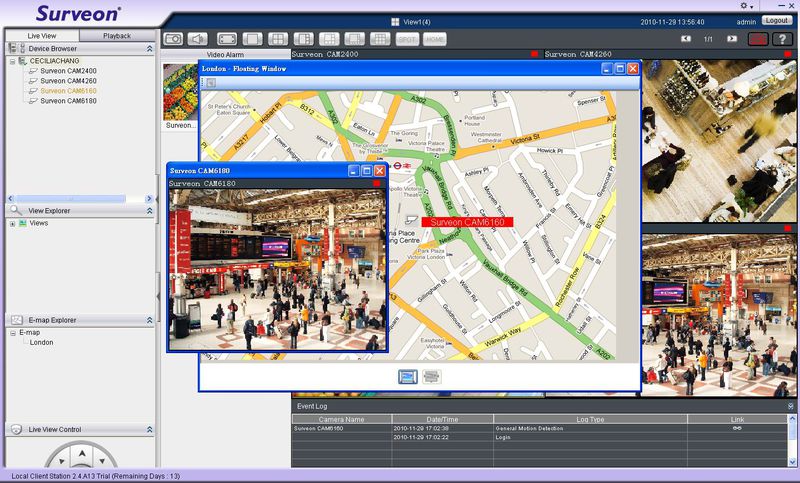
Task: Click the Surveon CAM4260 video pane
Action: pyautogui.click(x=719, y=141)
